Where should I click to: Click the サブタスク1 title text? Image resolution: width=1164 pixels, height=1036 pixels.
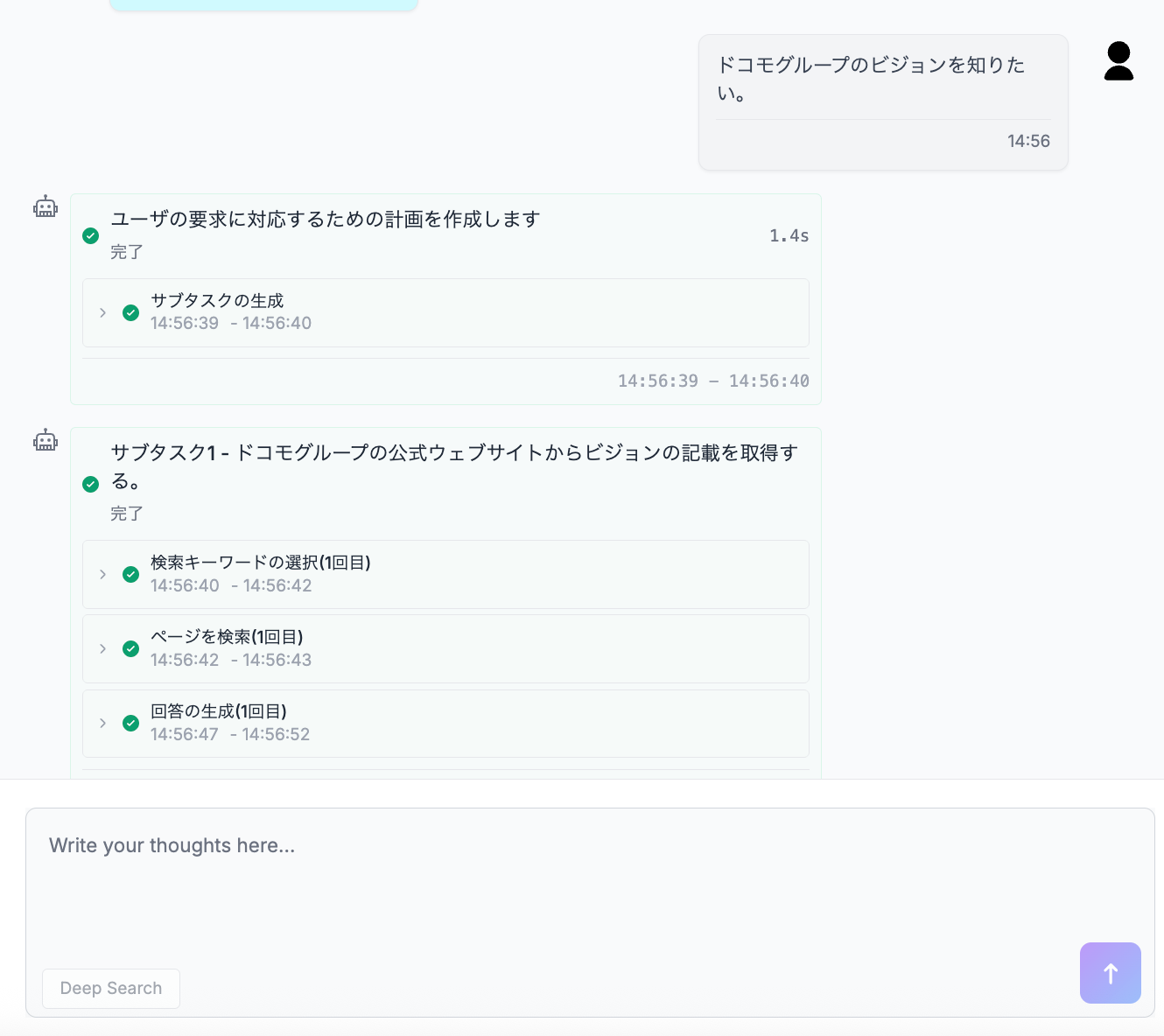[x=454, y=466]
